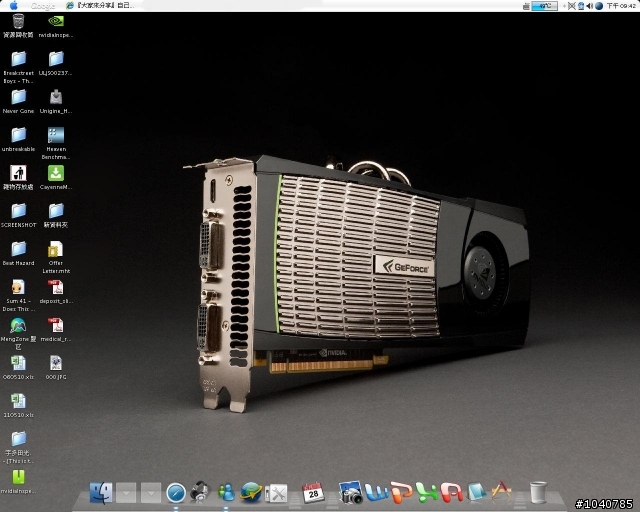Open the SCREENSHOT folder
This screenshot has width=640, height=512.
[18, 216]
